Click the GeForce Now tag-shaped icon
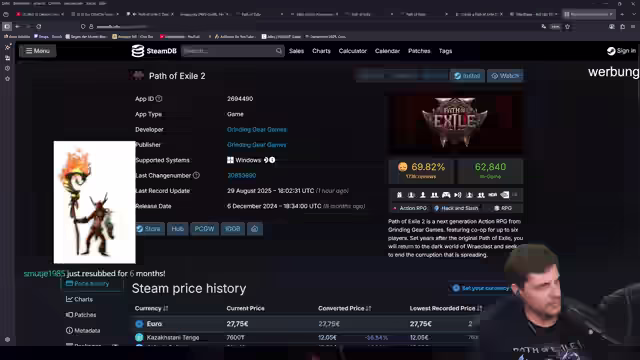 point(505,195)
